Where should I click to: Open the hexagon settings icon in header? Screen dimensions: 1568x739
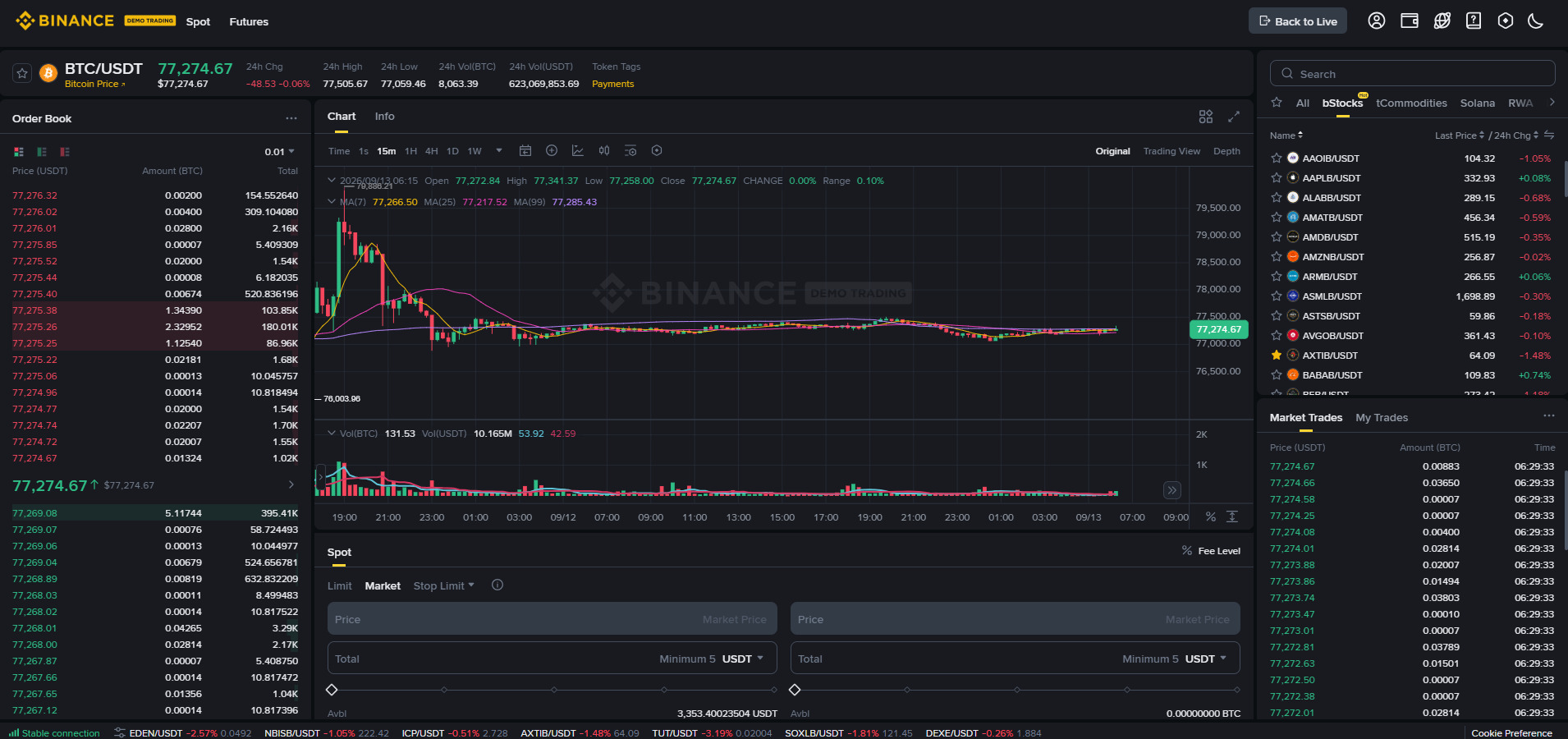tap(1506, 21)
